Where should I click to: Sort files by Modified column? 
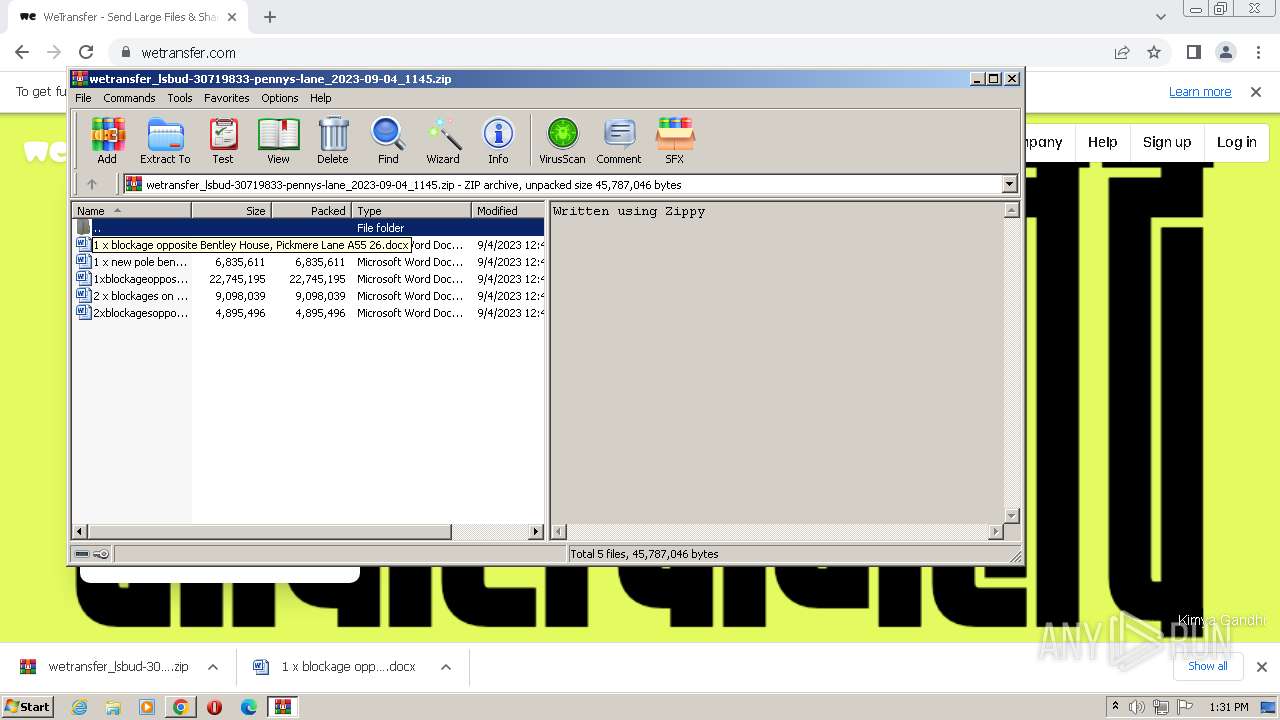click(507, 211)
